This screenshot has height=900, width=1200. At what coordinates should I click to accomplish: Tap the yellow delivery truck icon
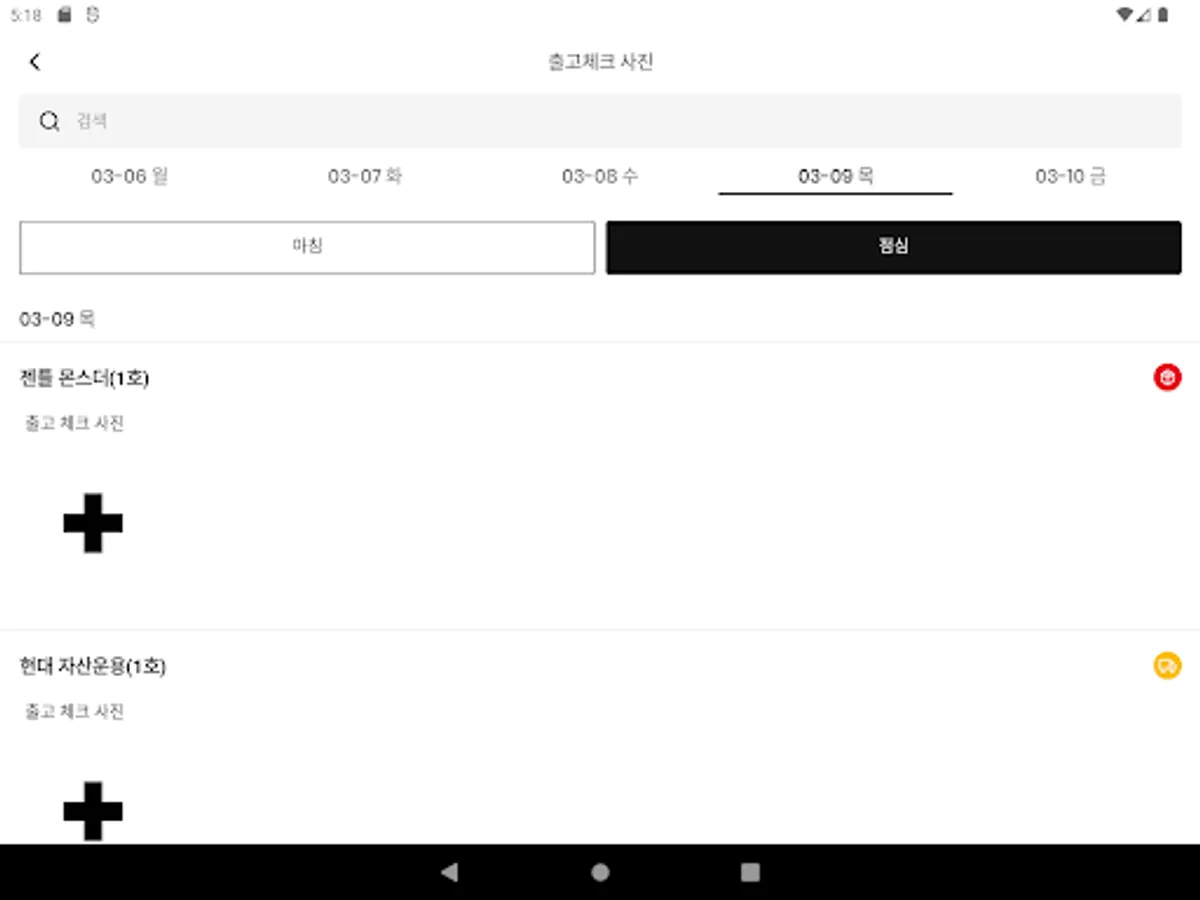(x=1167, y=665)
